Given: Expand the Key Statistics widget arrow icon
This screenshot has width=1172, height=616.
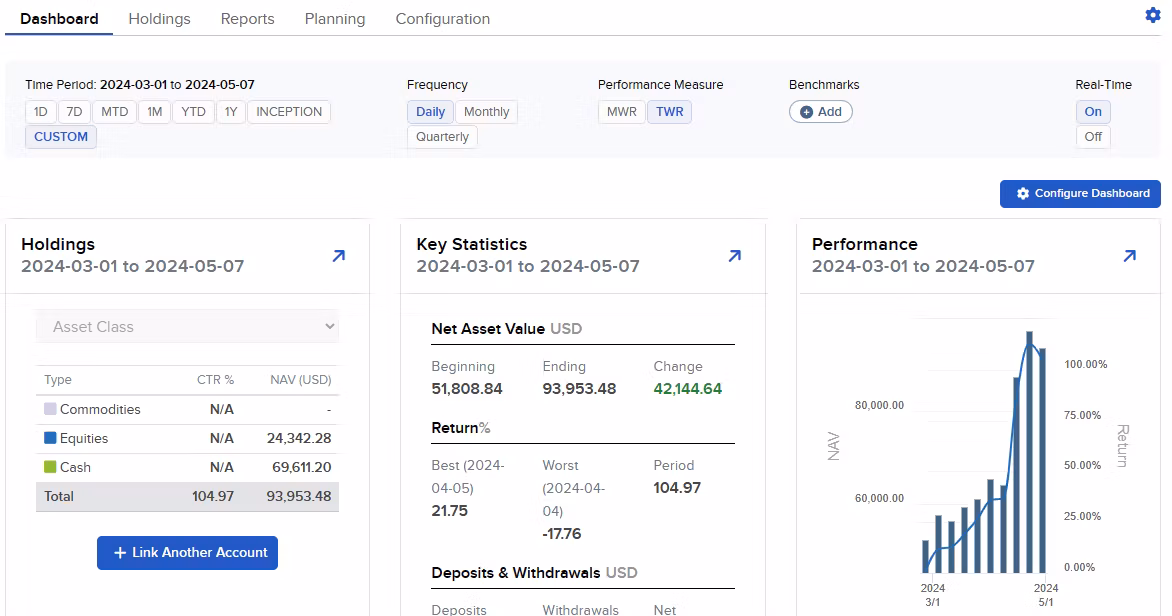Looking at the screenshot, I should pos(734,256).
